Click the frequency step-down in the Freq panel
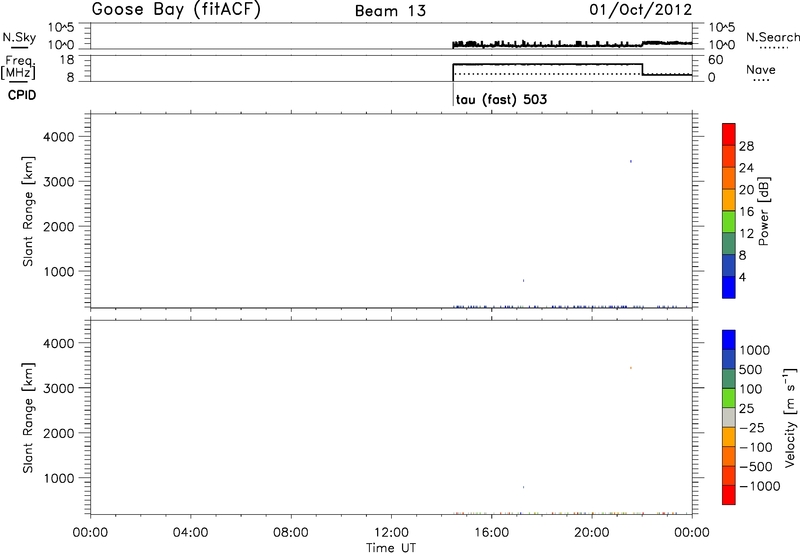Viewport: 800px width, 554px height. tap(642, 69)
